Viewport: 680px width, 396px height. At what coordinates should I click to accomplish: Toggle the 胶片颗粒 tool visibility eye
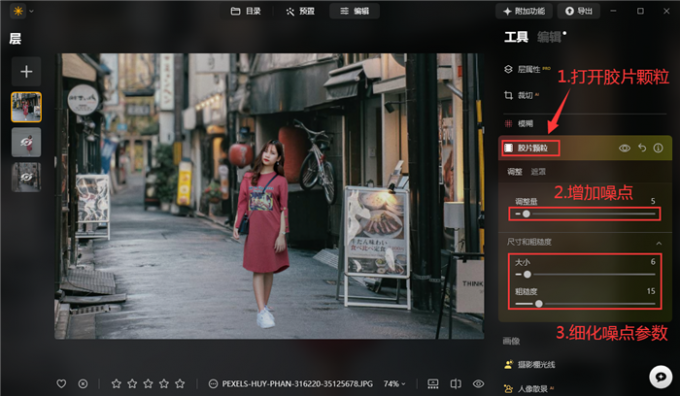pos(624,148)
